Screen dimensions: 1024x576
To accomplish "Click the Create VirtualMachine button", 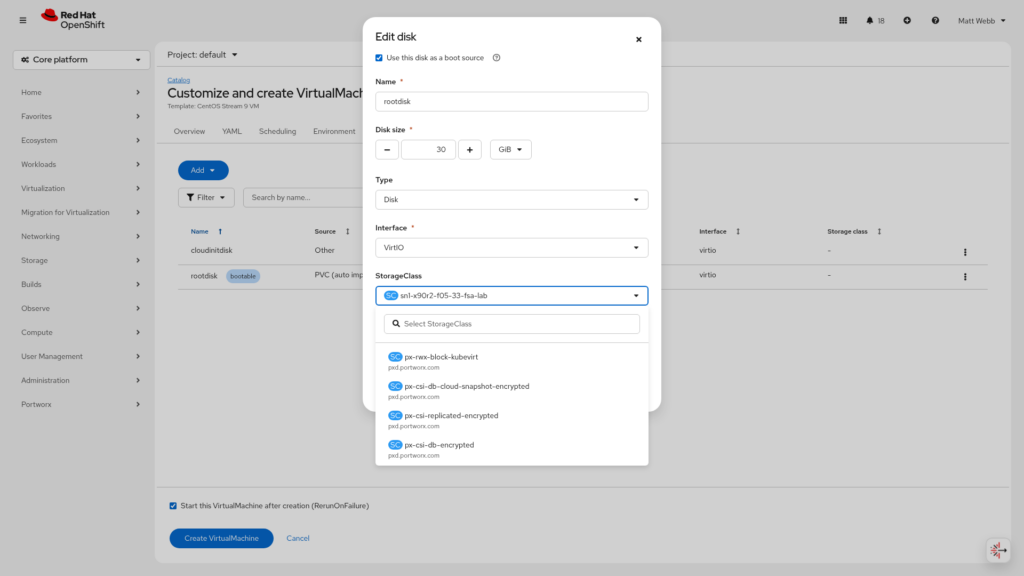I will [x=221, y=538].
